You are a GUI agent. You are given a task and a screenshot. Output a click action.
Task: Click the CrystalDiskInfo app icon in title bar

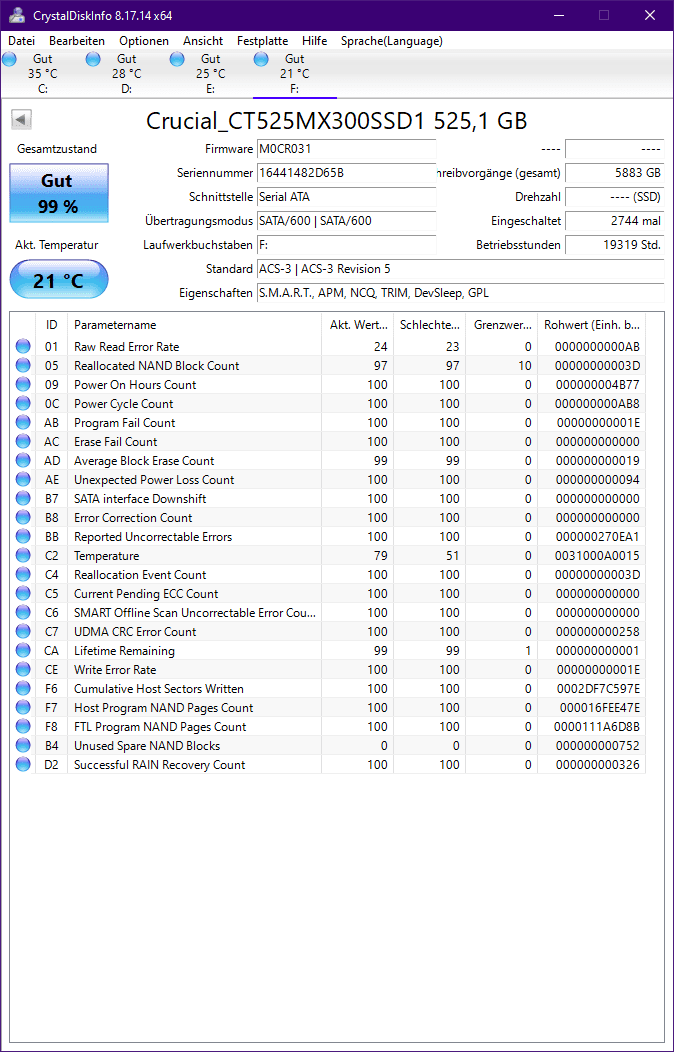[16, 15]
